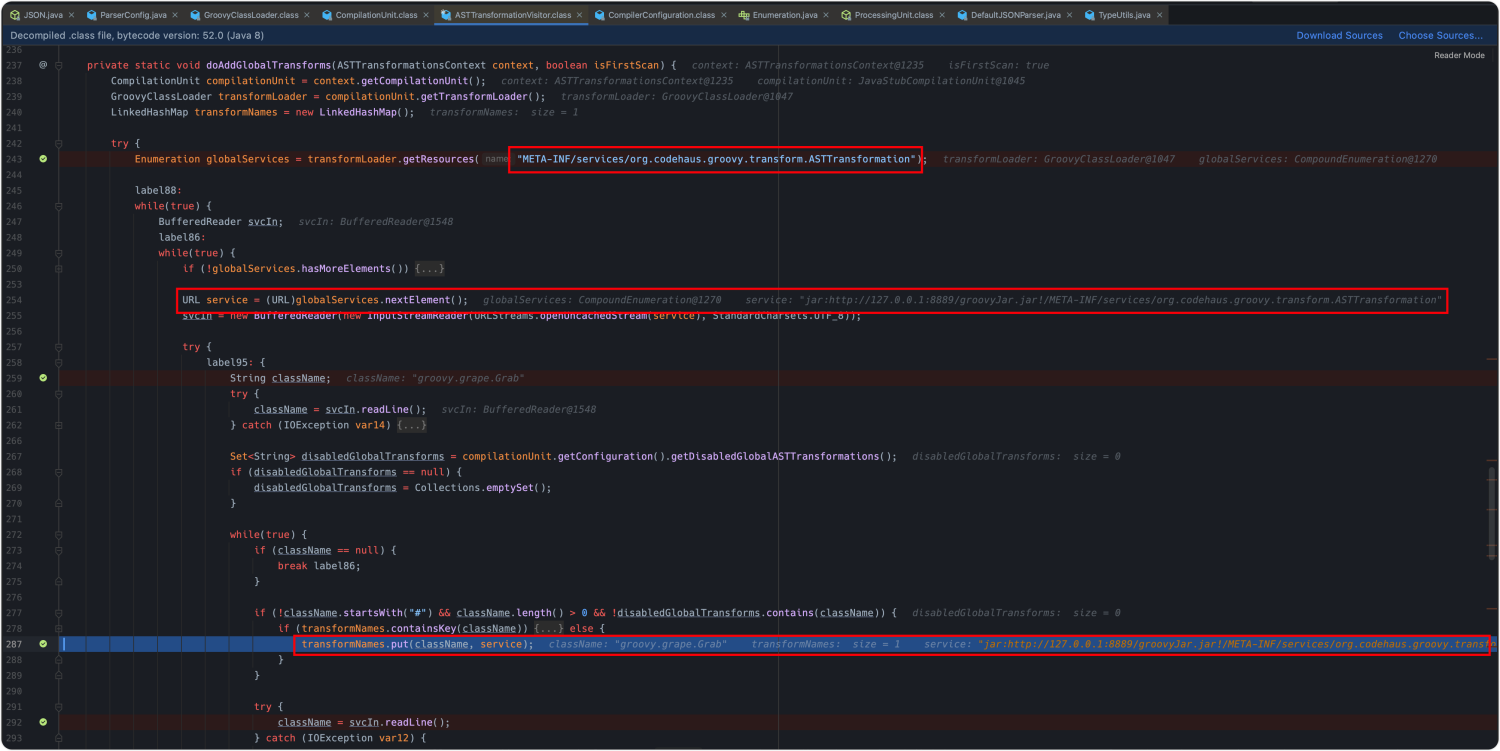
Task: Toggle the breakpoint on line 287
Action: (x=43, y=644)
